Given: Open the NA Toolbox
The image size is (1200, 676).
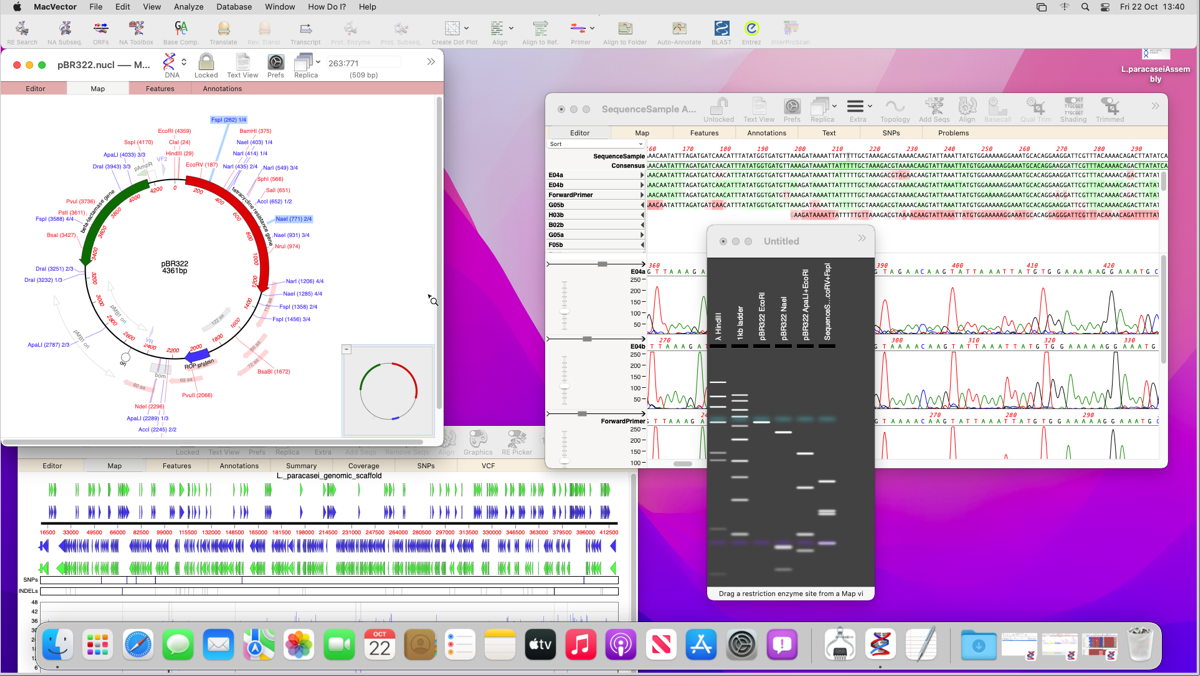Looking at the screenshot, I should pyautogui.click(x=136, y=32).
